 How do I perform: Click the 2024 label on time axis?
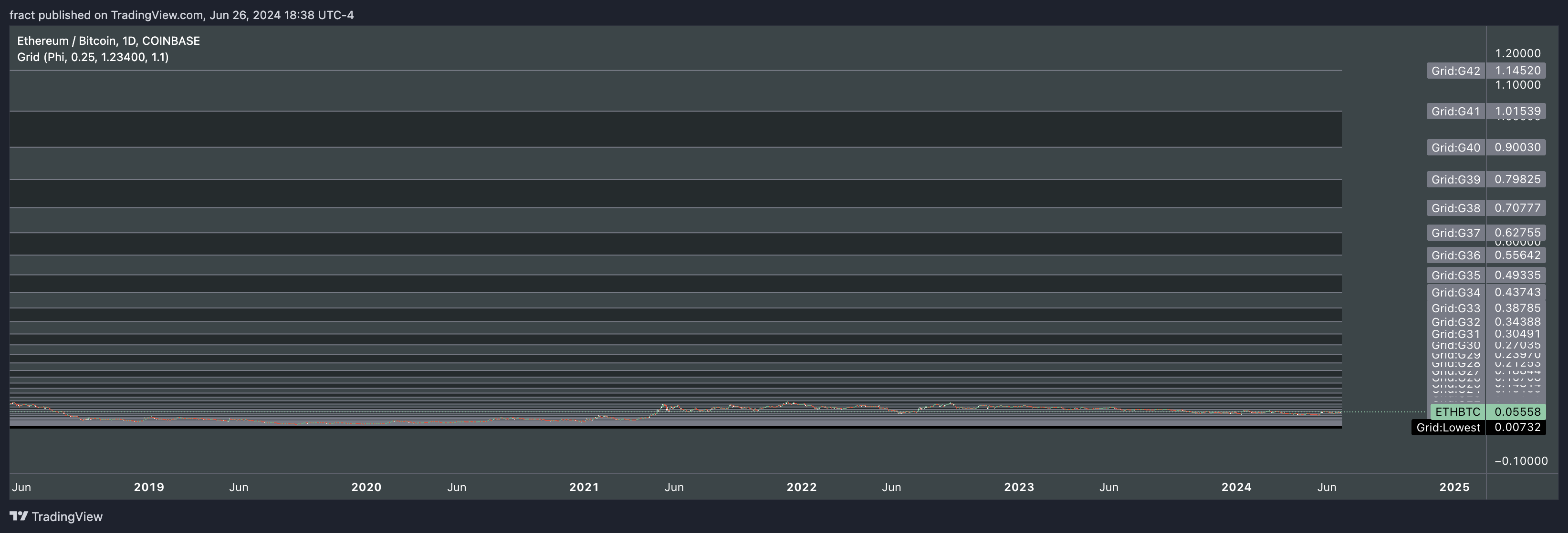coord(1236,487)
